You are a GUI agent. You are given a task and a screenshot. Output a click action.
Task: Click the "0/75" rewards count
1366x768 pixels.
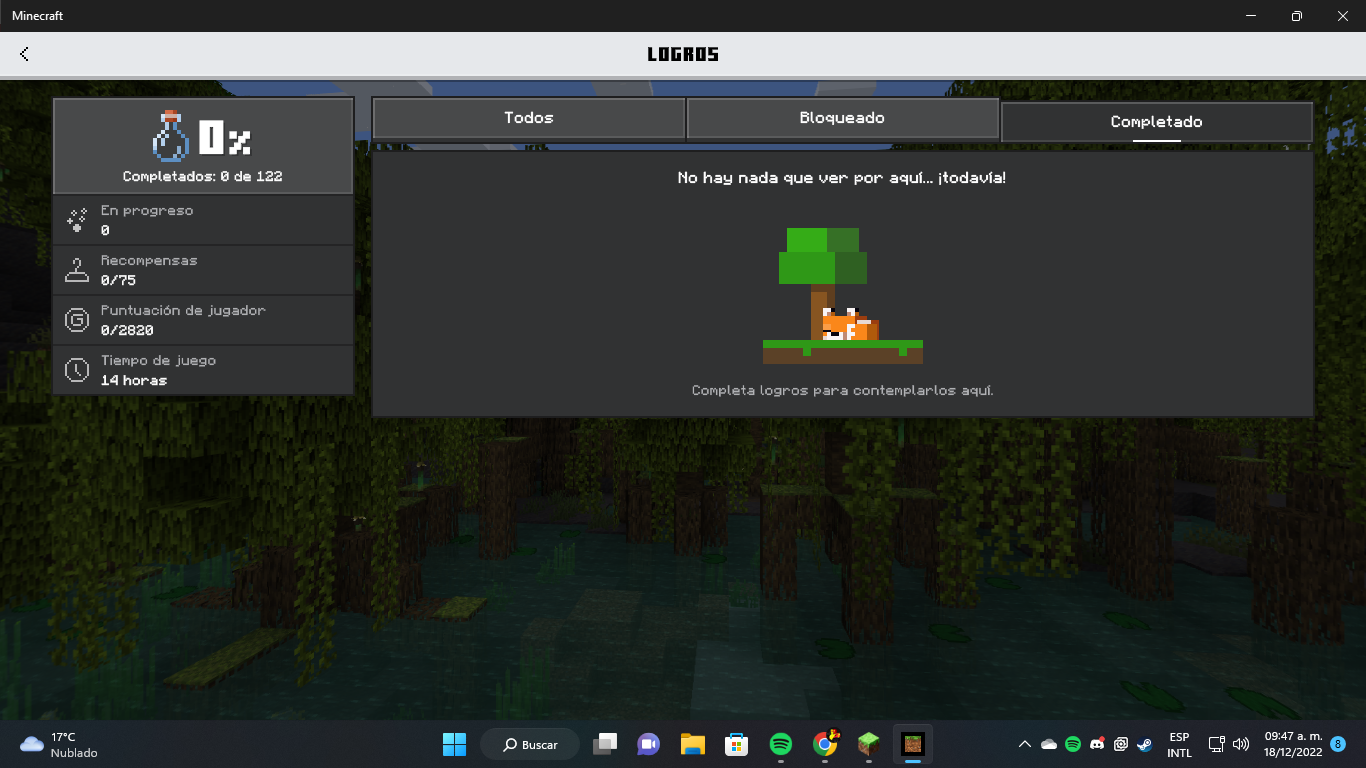118,281
